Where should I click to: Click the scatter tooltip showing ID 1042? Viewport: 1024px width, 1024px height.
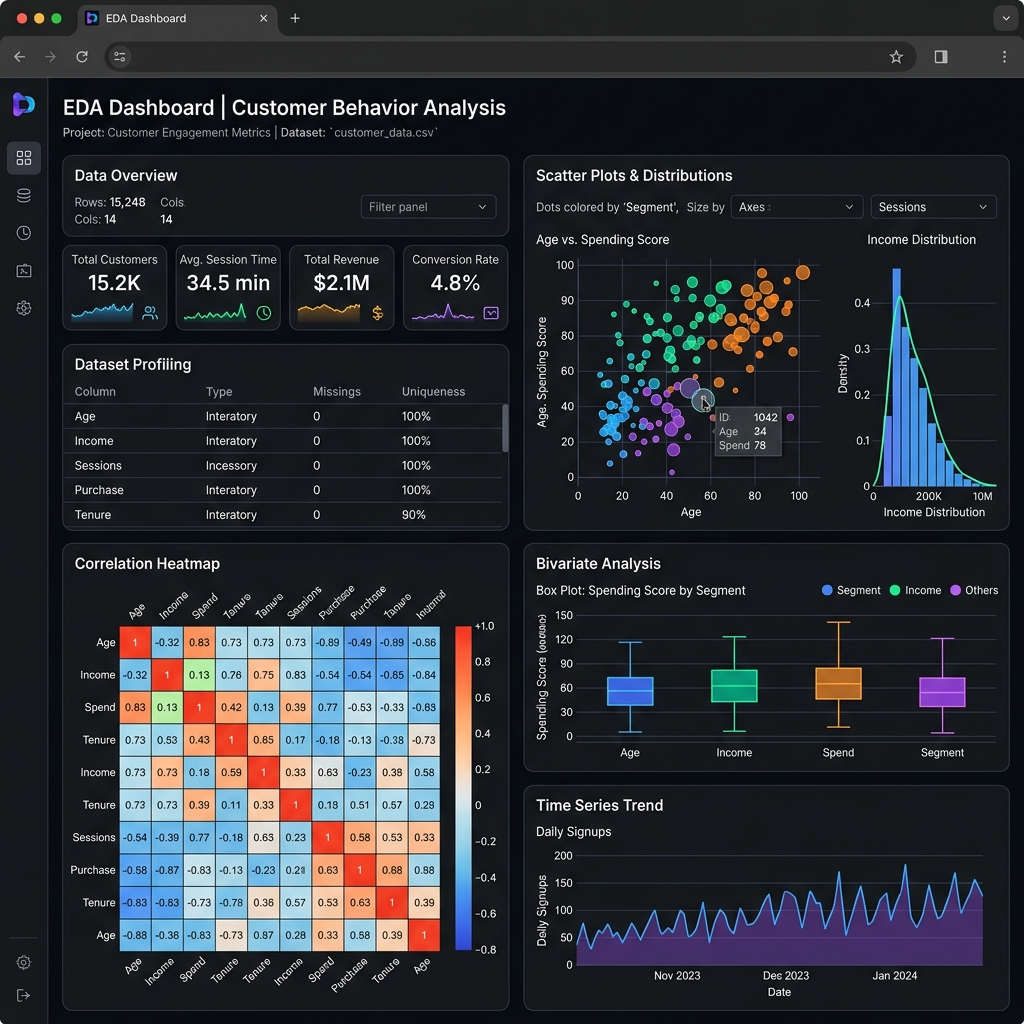(x=748, y=432)
